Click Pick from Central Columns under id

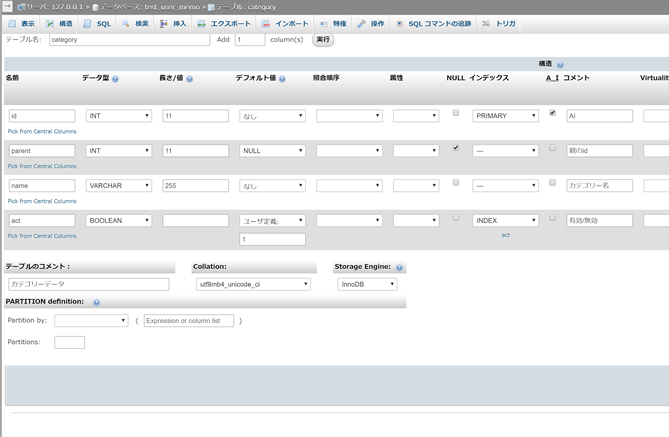pyautogui.click(x=42, y=131)
